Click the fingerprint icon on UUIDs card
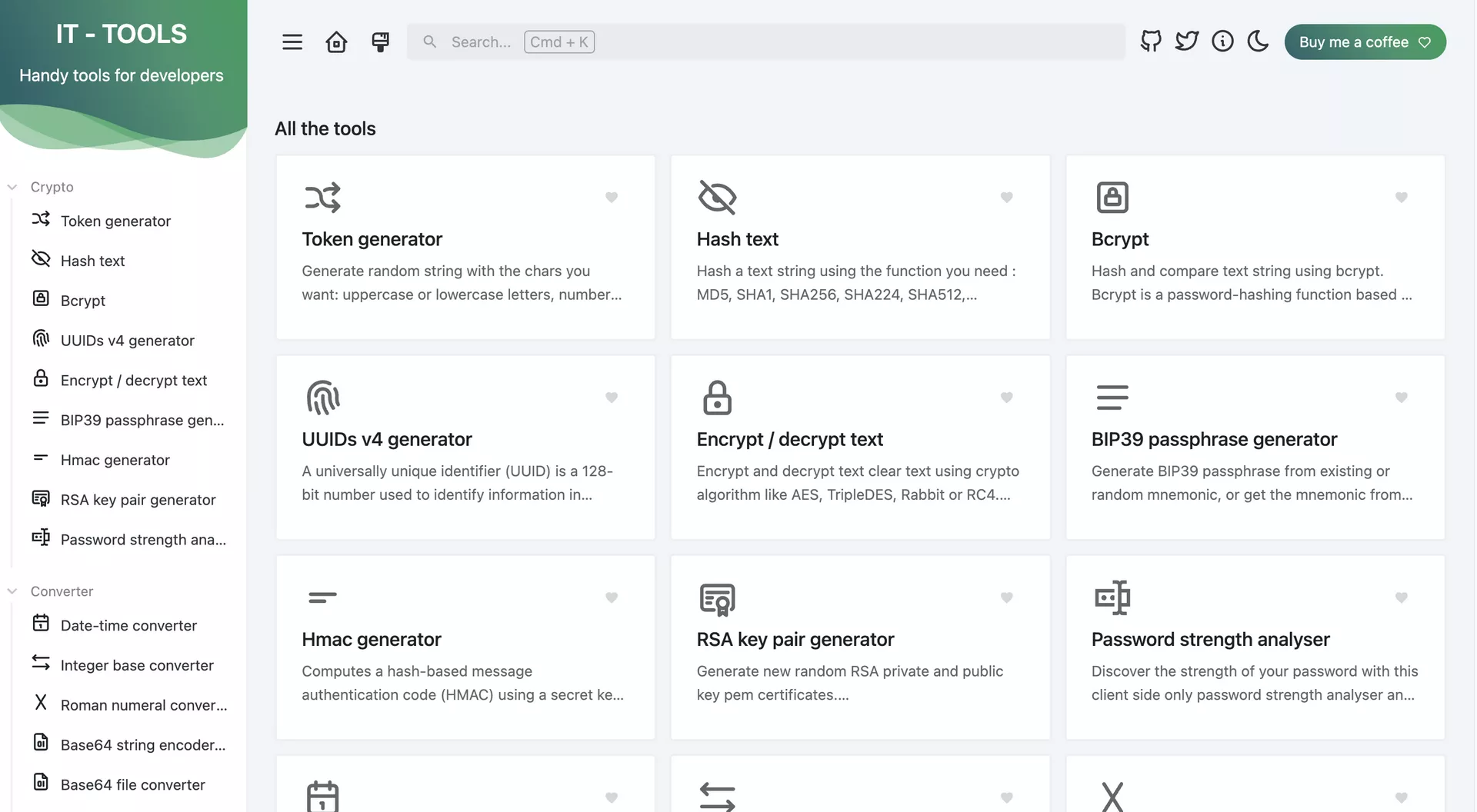 (x=322, y=398)
